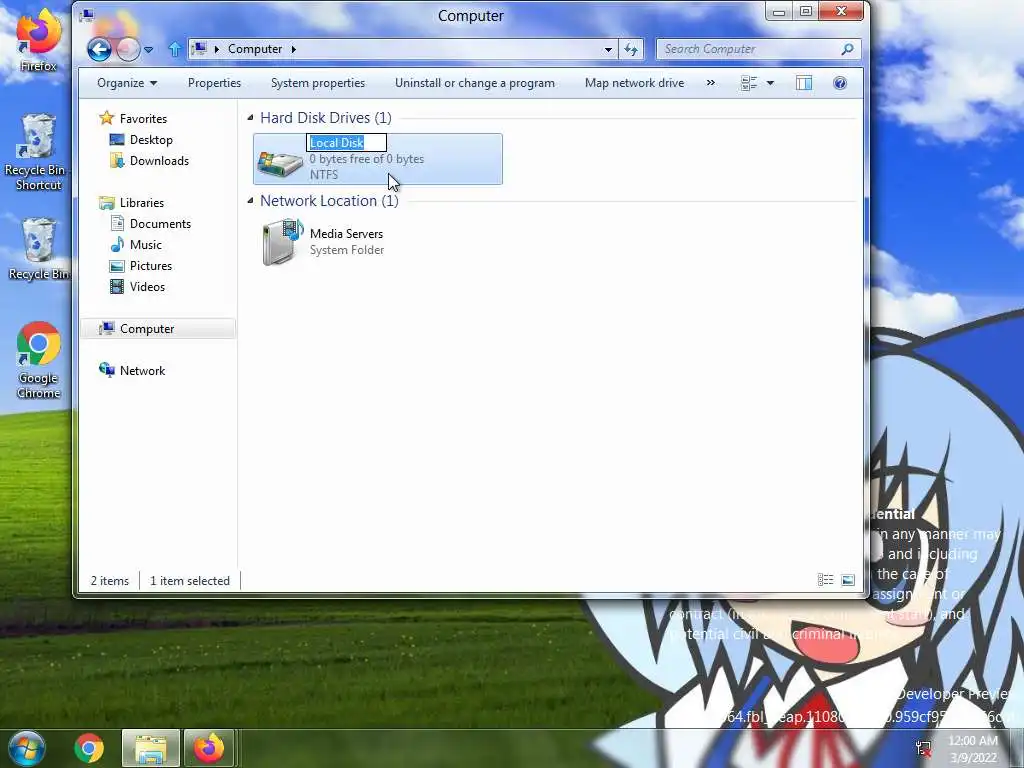Open the view options dropdown arrow

[x=770, y=83]
